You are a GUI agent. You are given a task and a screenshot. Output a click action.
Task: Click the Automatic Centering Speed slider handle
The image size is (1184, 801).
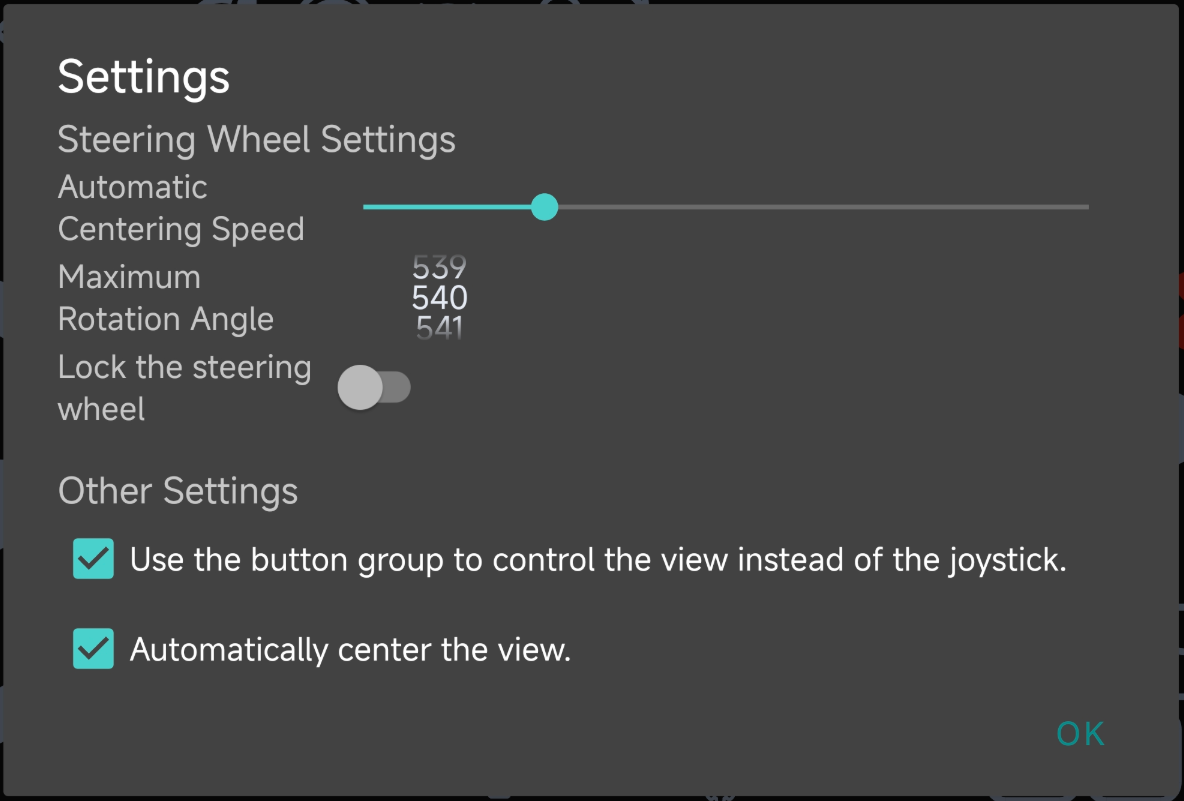pyautogui.click(x=544, y=207)
